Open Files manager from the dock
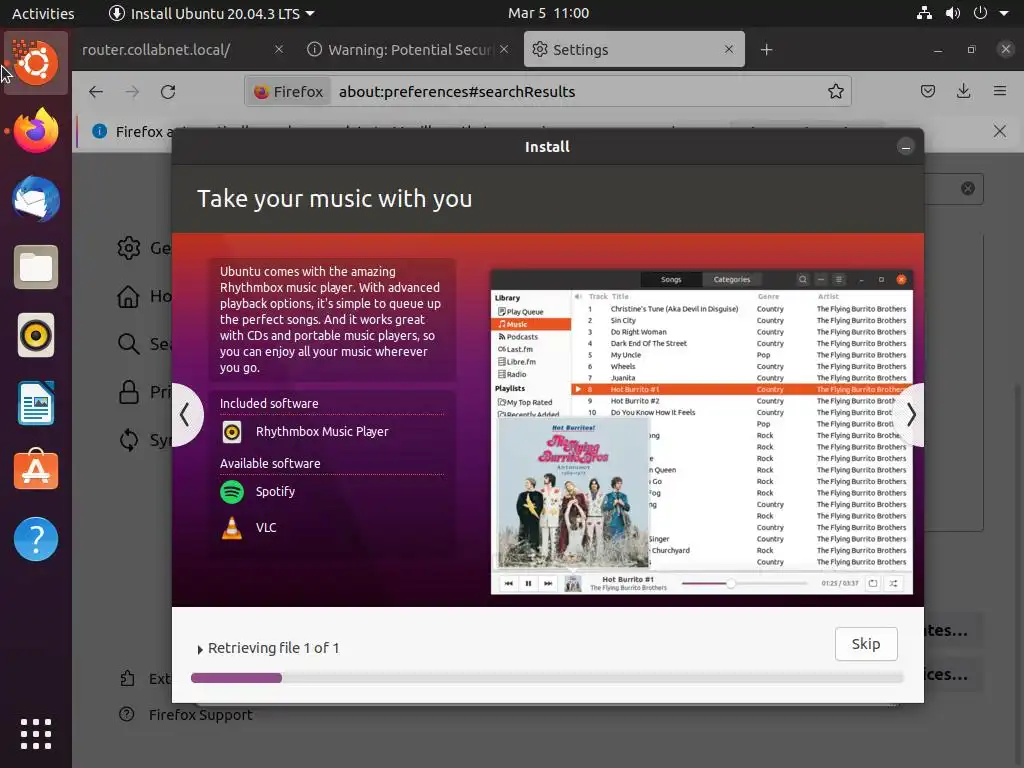This screenshot has width=1024, height=768. coord(36,267)
